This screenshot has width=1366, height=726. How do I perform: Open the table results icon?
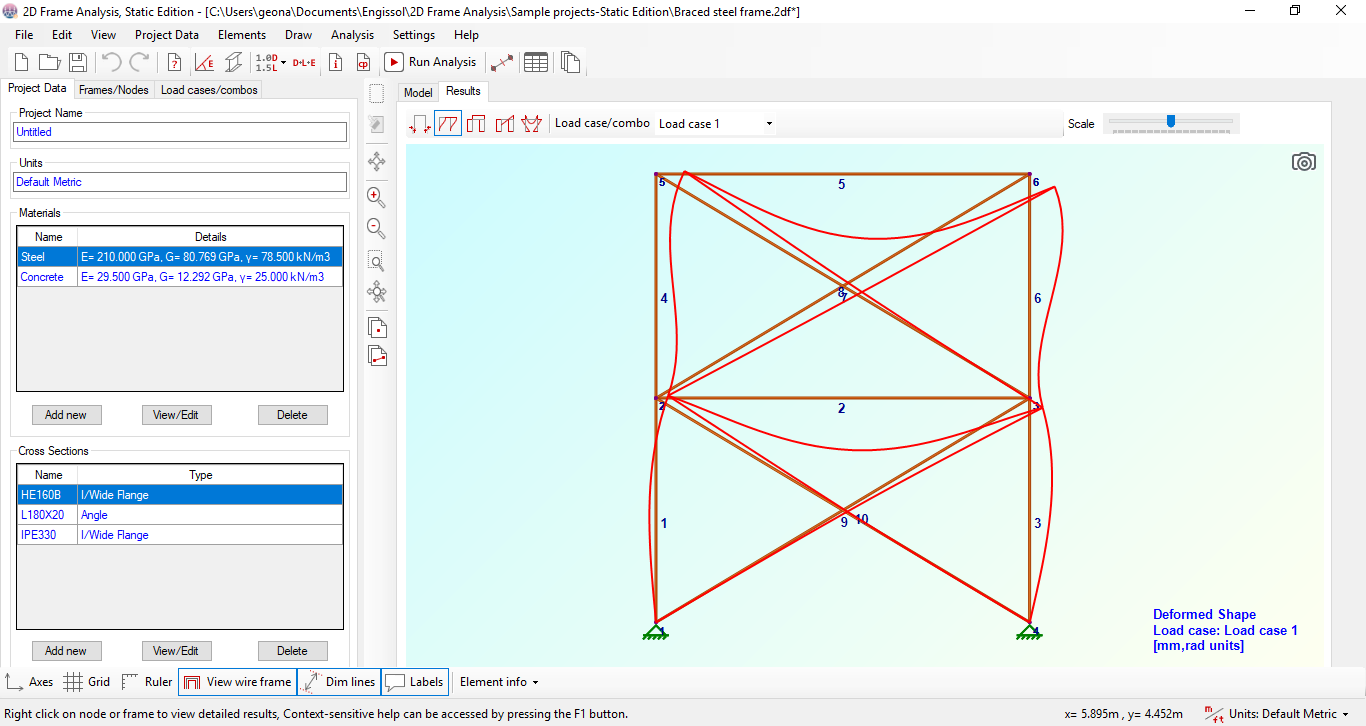pyautogui.click(x=536, y=62)
